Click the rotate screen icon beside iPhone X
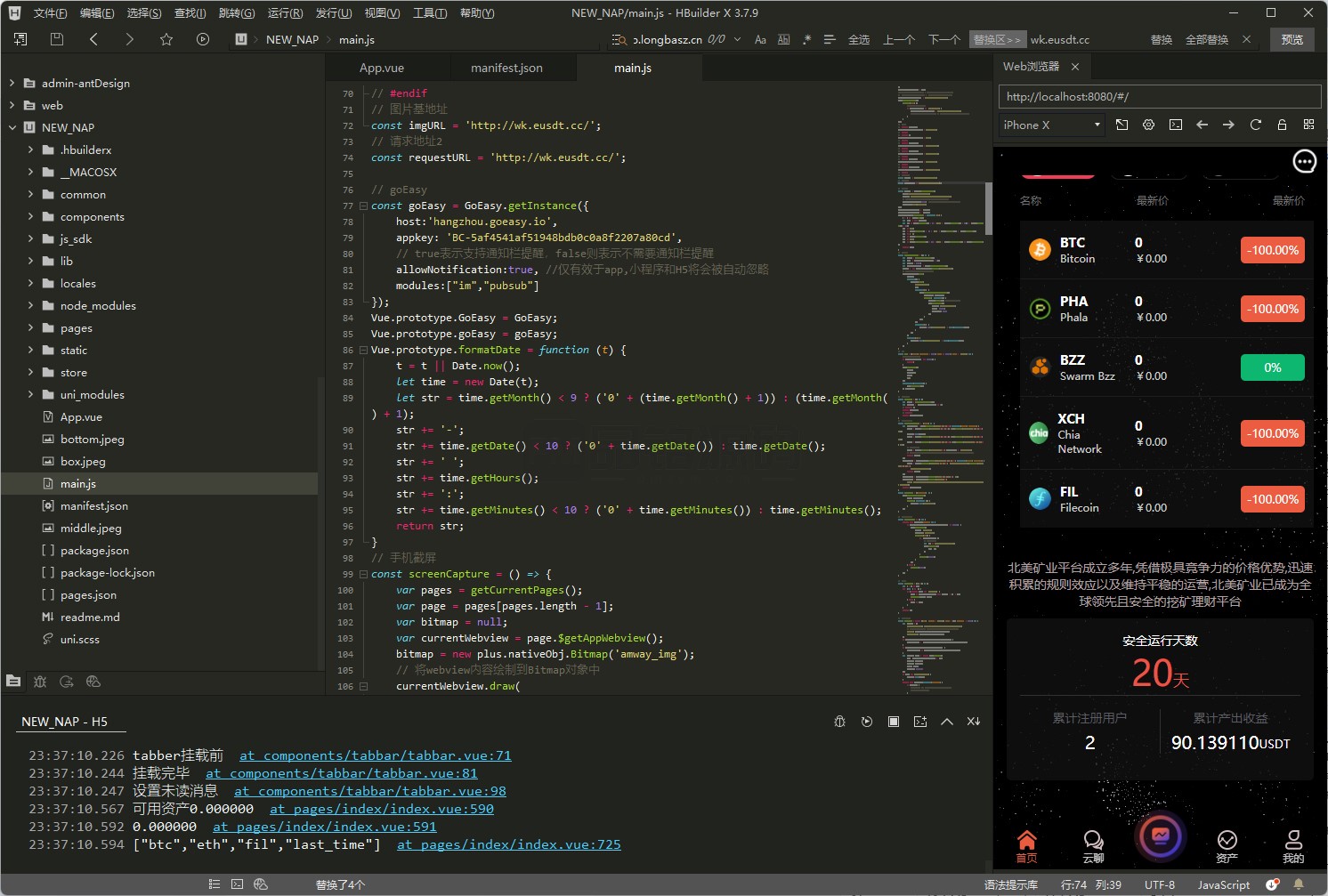This screenshot has height=896, width=1328. click(1122, 125)
